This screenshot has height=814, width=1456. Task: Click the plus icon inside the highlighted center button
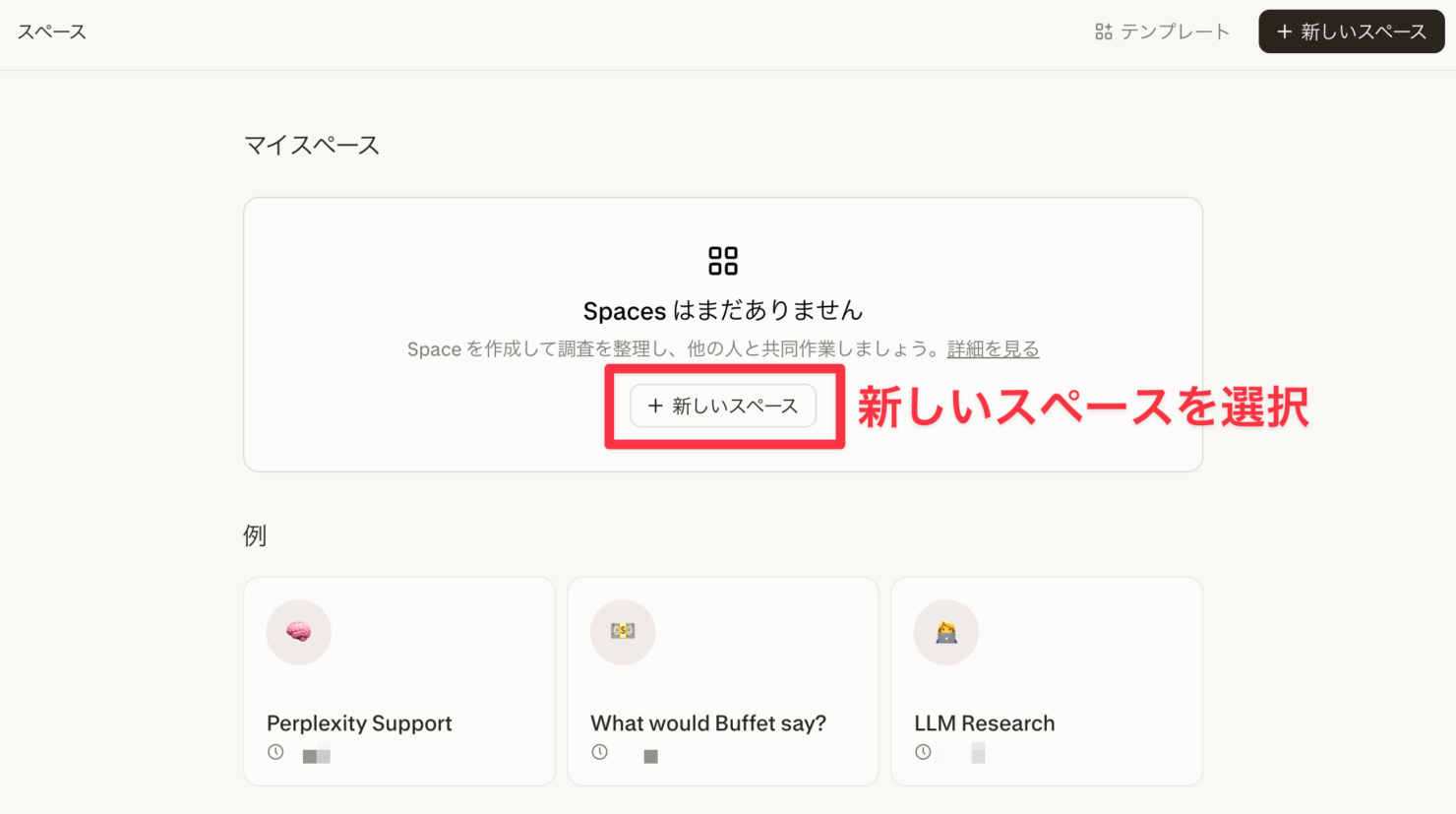(x=655, y=406)
